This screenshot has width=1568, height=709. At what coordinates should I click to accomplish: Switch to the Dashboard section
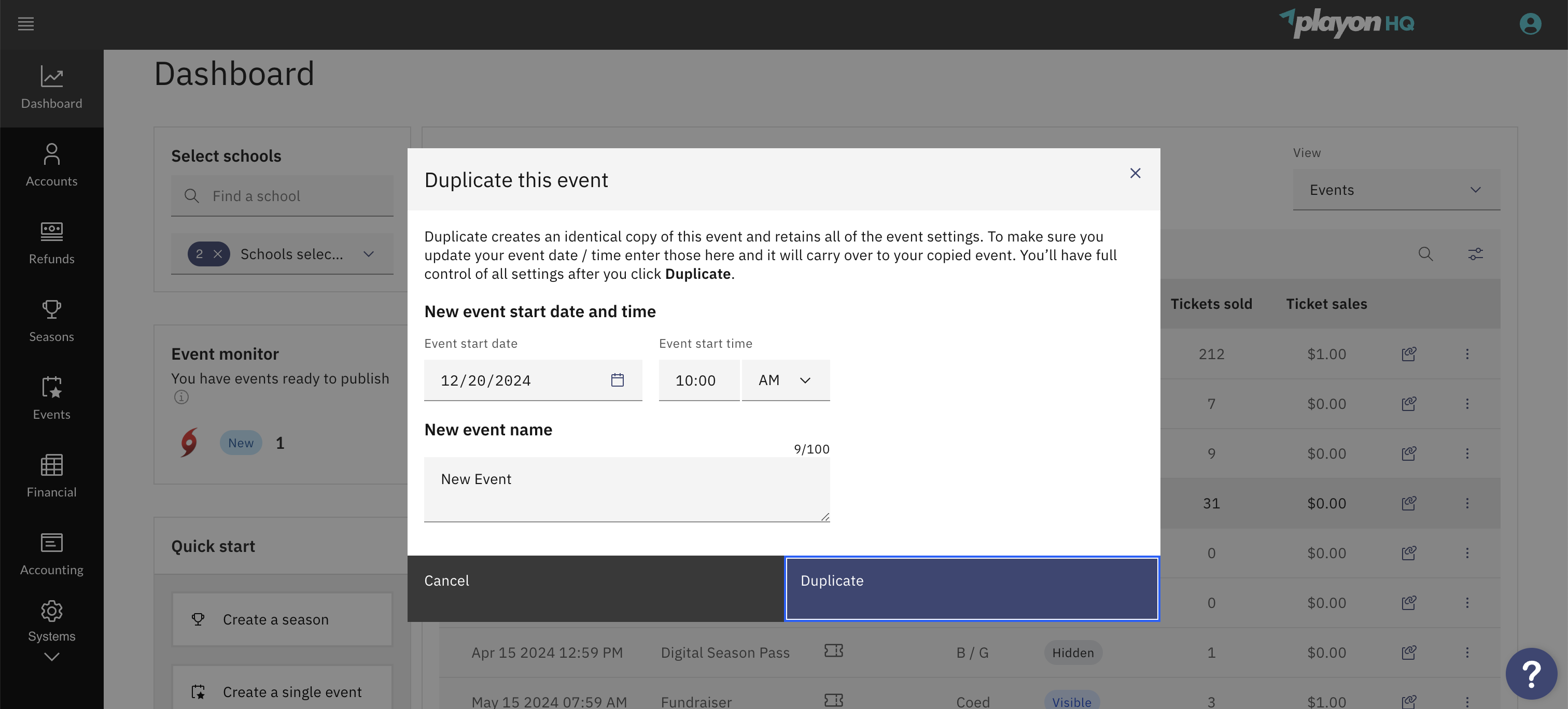coord(52,88)
